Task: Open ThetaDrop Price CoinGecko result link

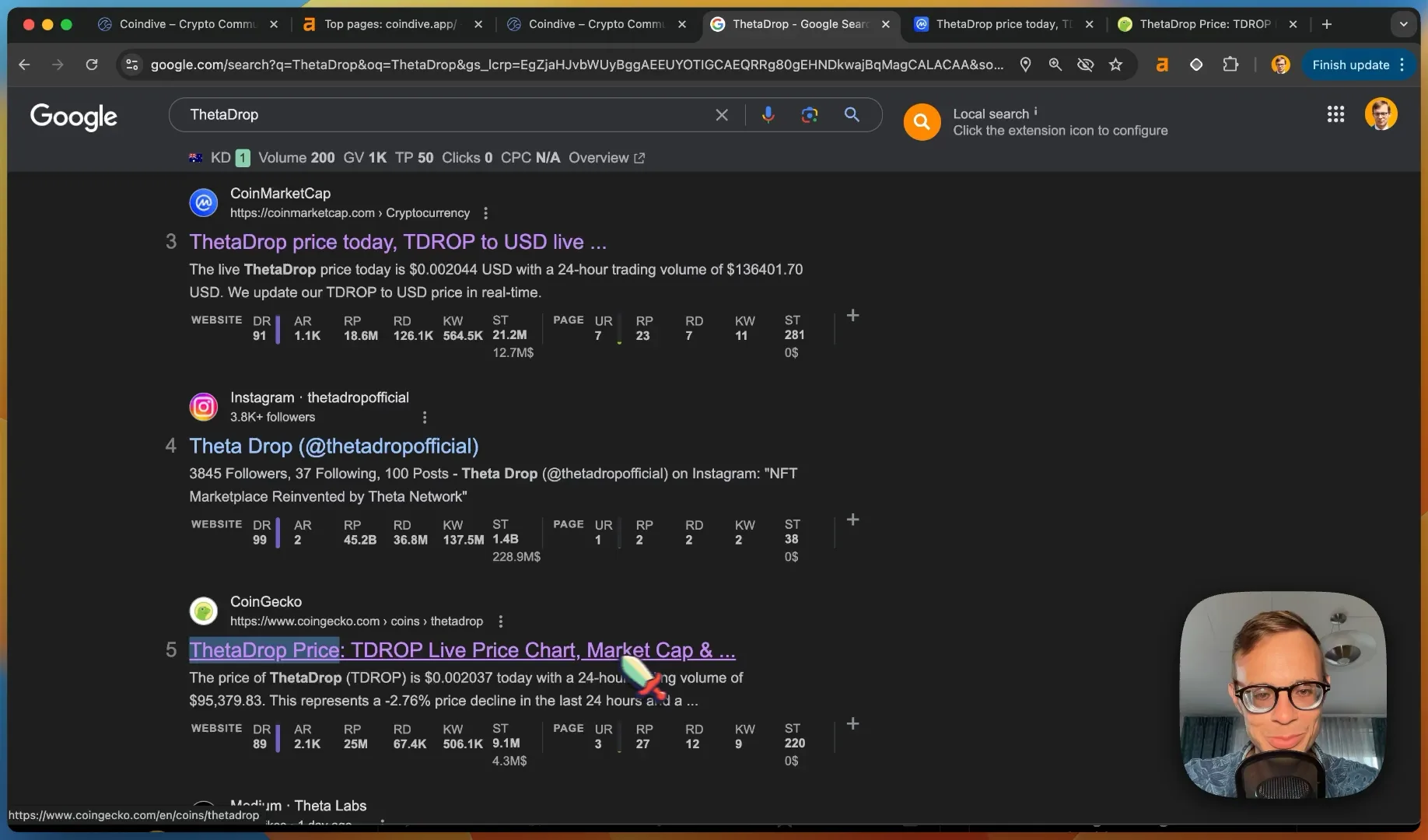Action: [462, 650]
